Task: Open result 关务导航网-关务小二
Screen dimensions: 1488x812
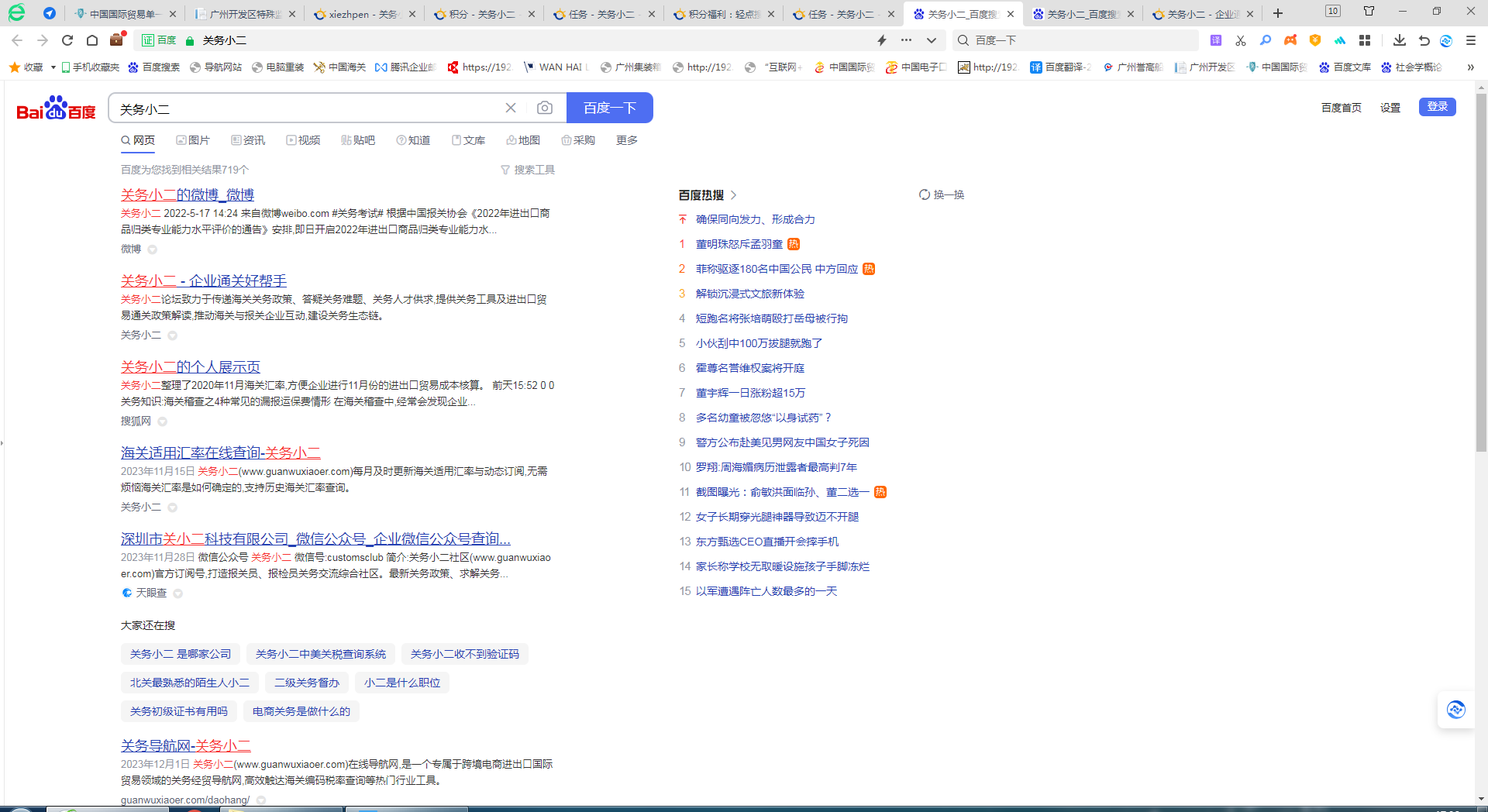Action: (186, 745)
